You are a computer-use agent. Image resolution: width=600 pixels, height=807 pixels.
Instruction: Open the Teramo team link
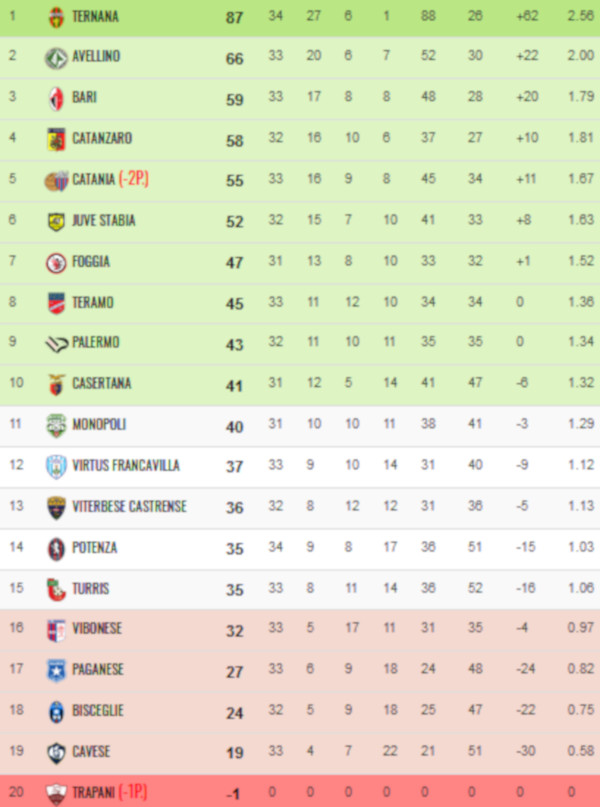[x=93, y=302]
